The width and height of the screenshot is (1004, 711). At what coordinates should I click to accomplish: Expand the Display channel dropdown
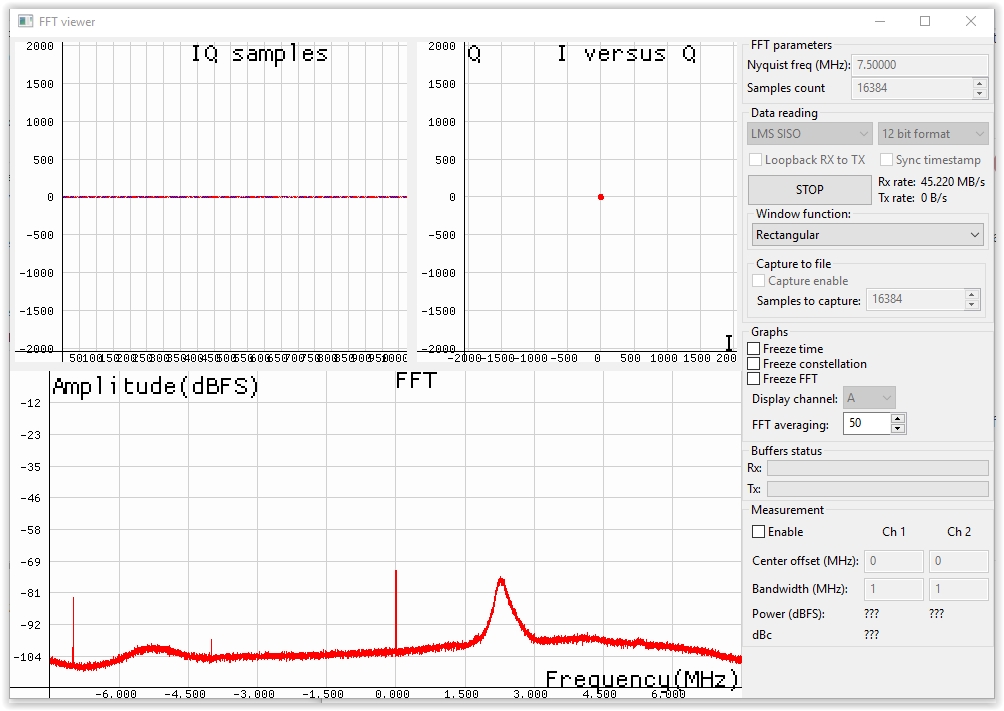pyautogui.click(x=869, y=398)
